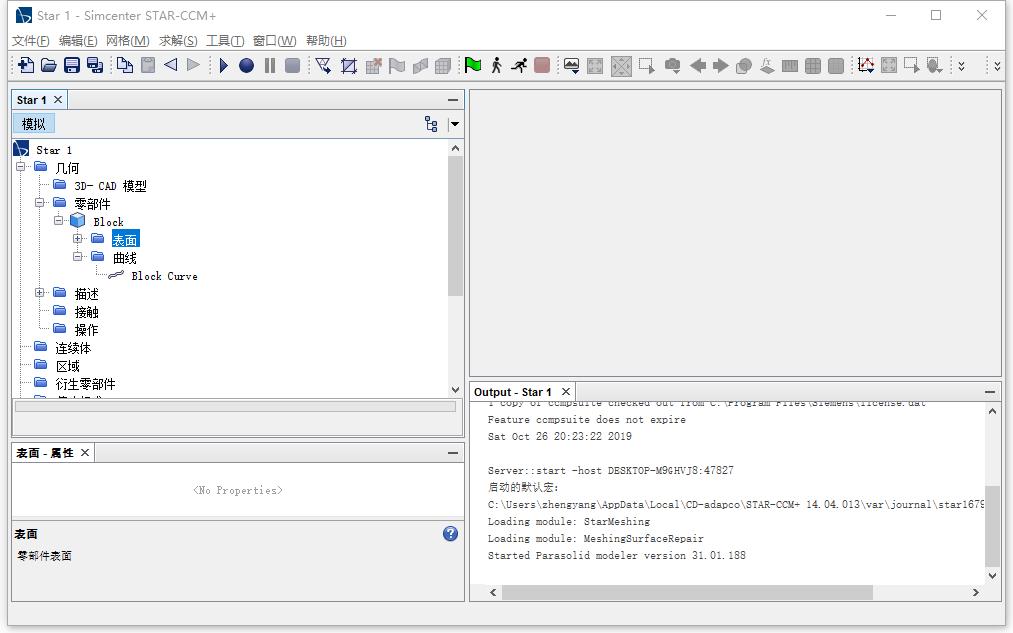Open the scene creation dropdown icon
This screenshot has height=633, width=1013.
[x=572, y=66]
